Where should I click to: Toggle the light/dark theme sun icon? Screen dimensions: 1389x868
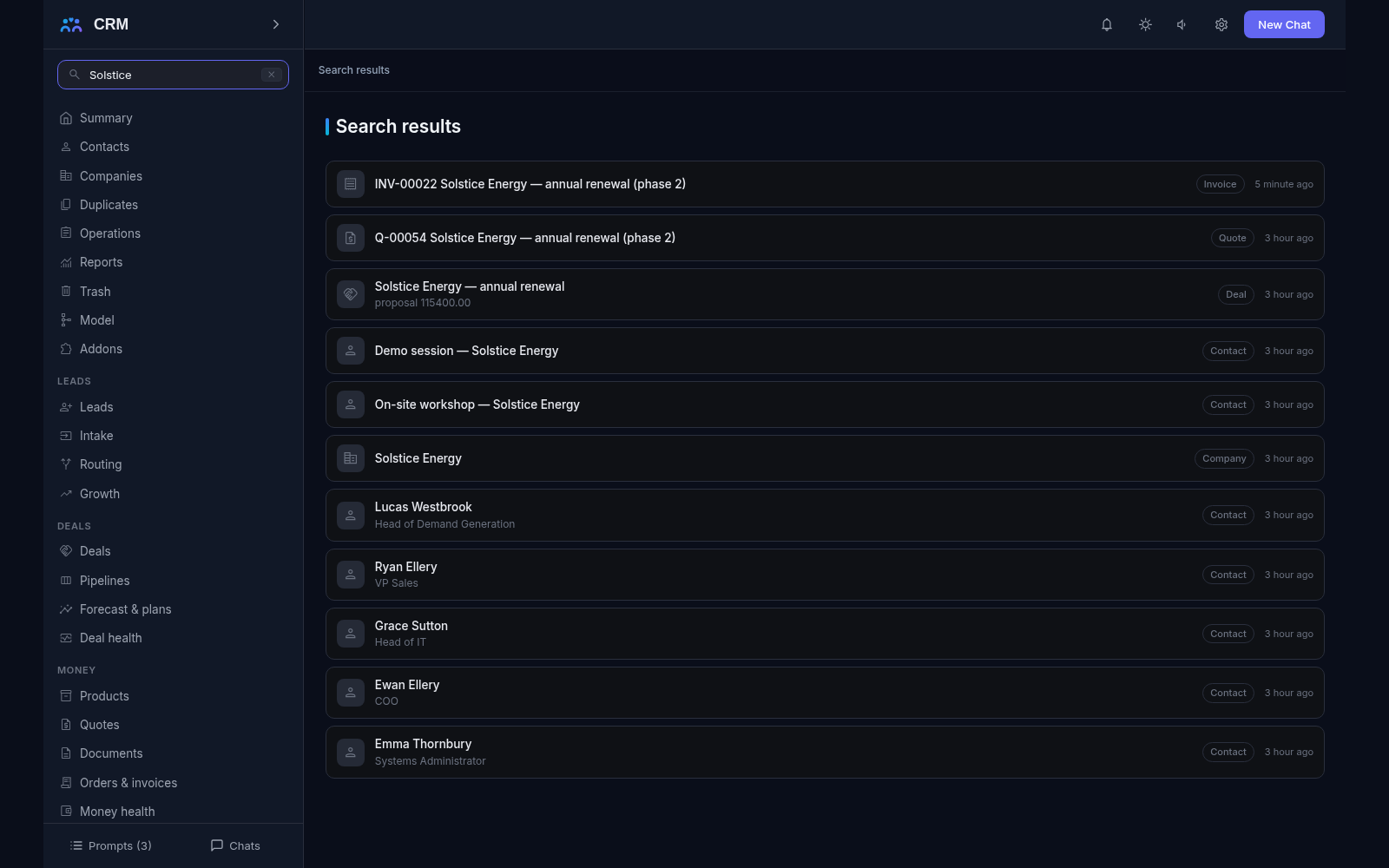point(1145,24)
